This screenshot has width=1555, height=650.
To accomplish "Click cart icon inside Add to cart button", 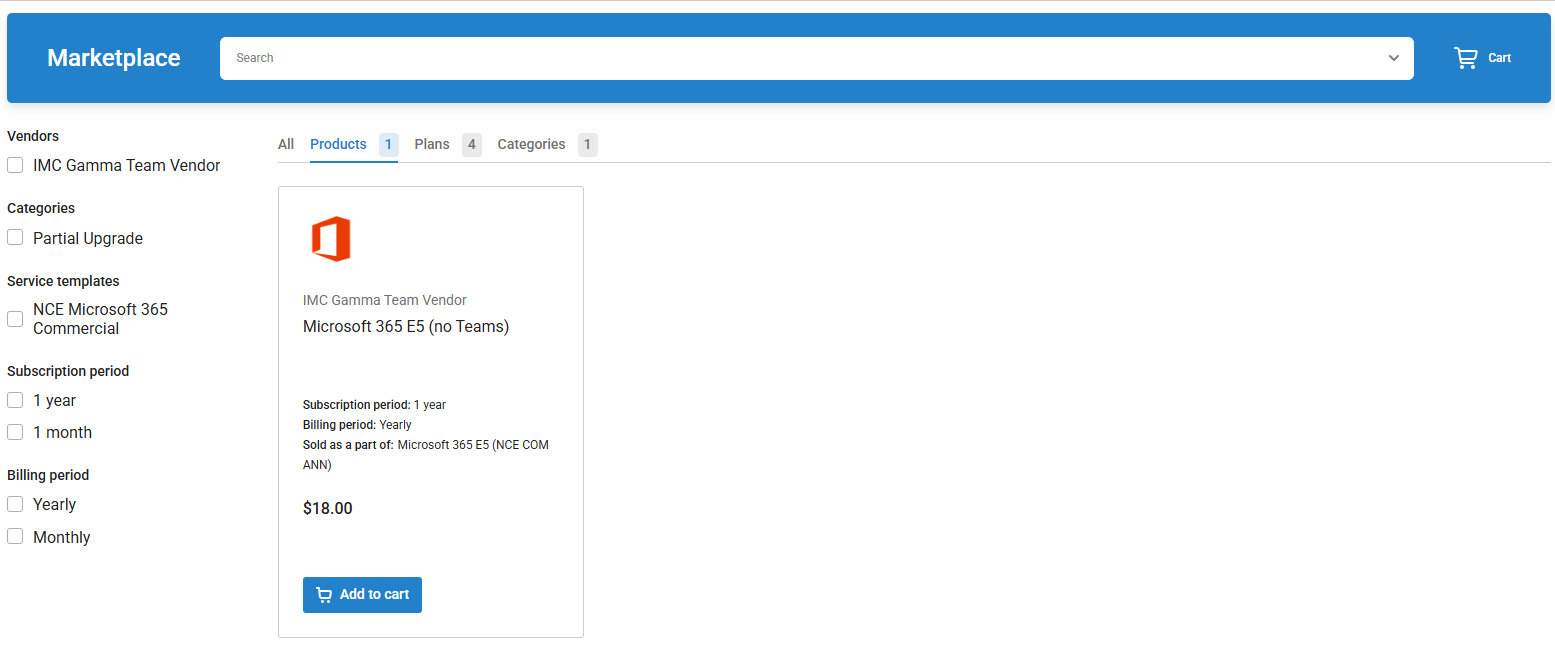I will 324,595.
